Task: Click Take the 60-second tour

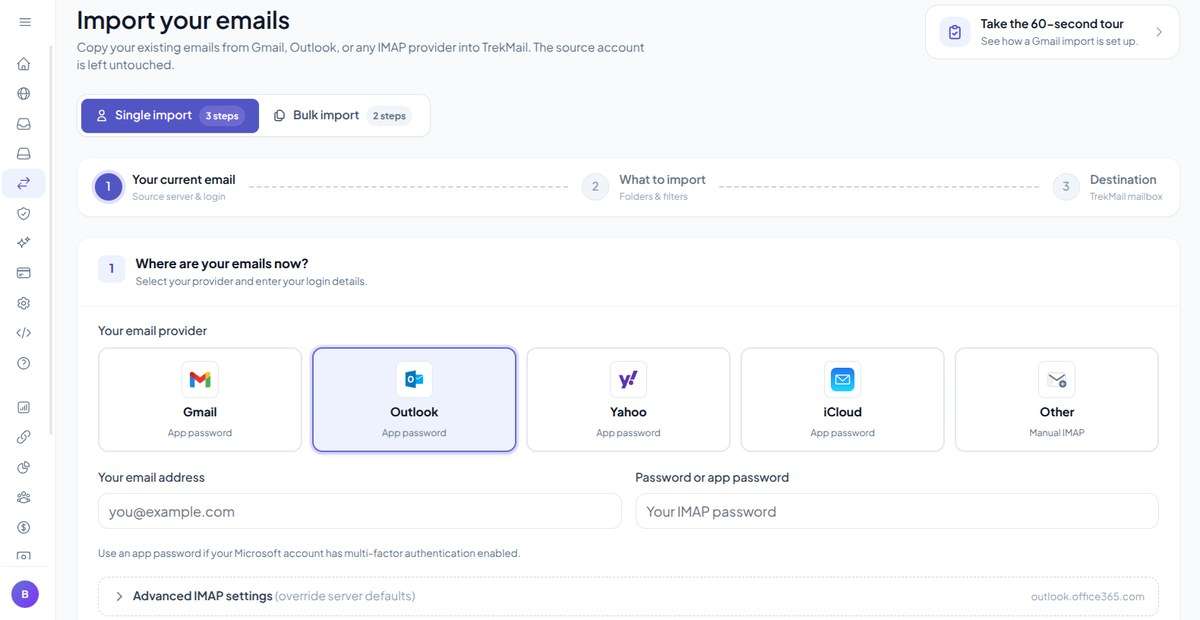Action: tap(1052, 32)
